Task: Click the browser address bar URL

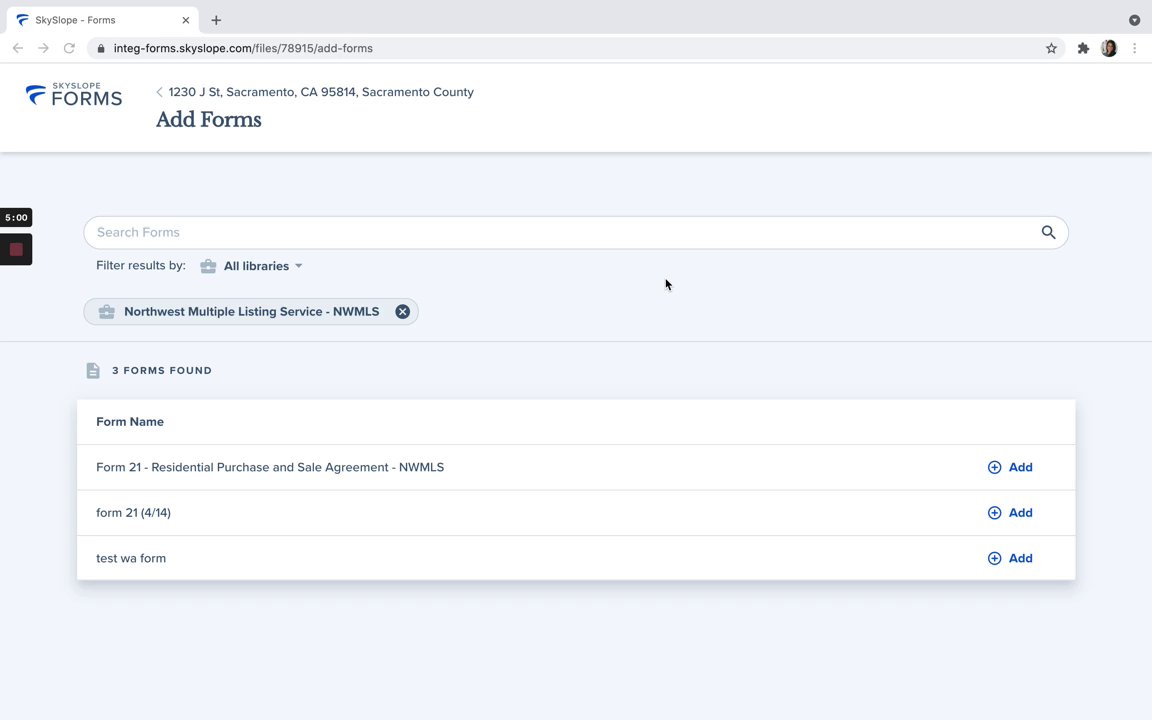Action: click(243, 48)
